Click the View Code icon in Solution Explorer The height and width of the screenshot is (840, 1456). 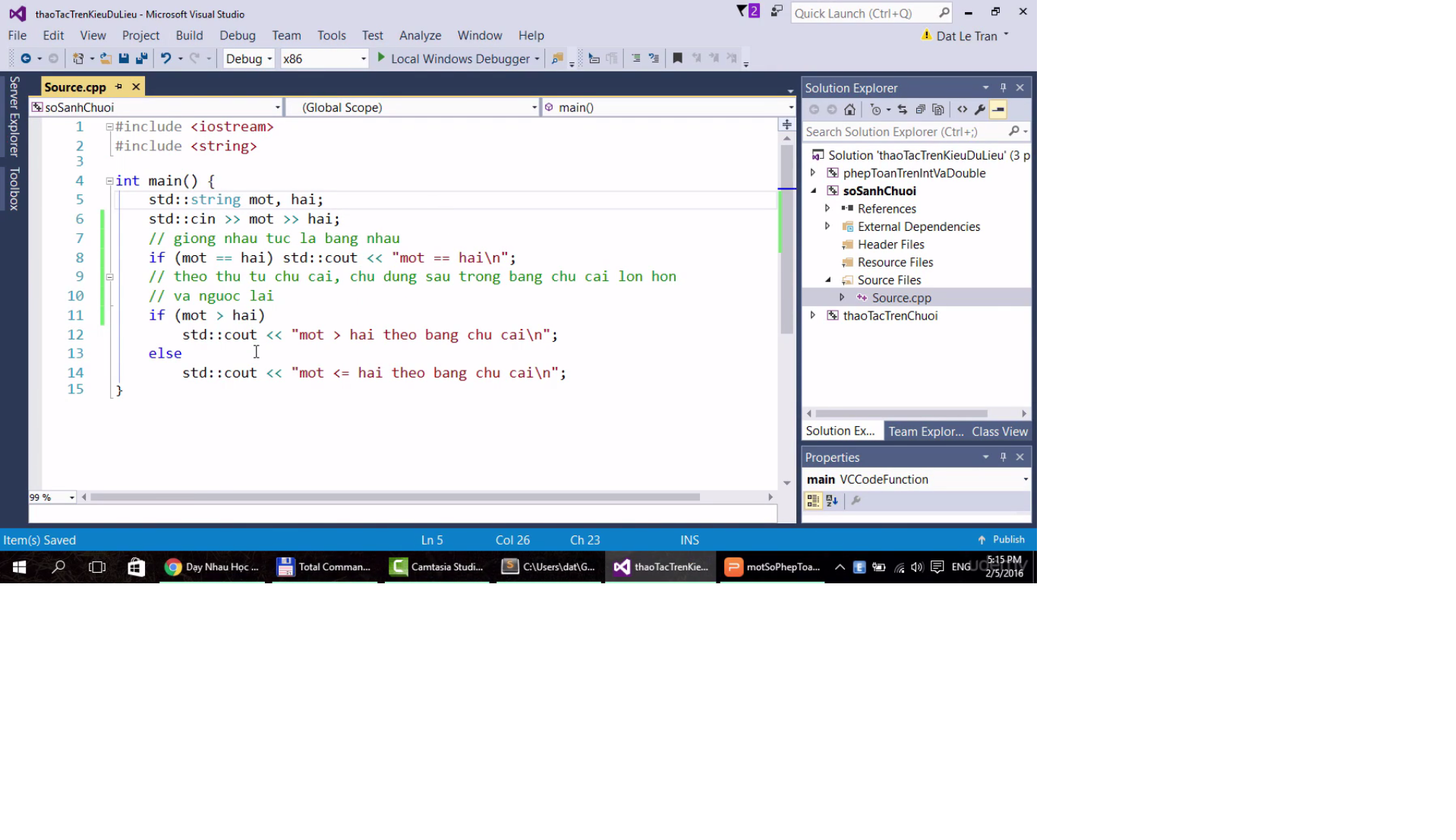[x=962, y=109]
